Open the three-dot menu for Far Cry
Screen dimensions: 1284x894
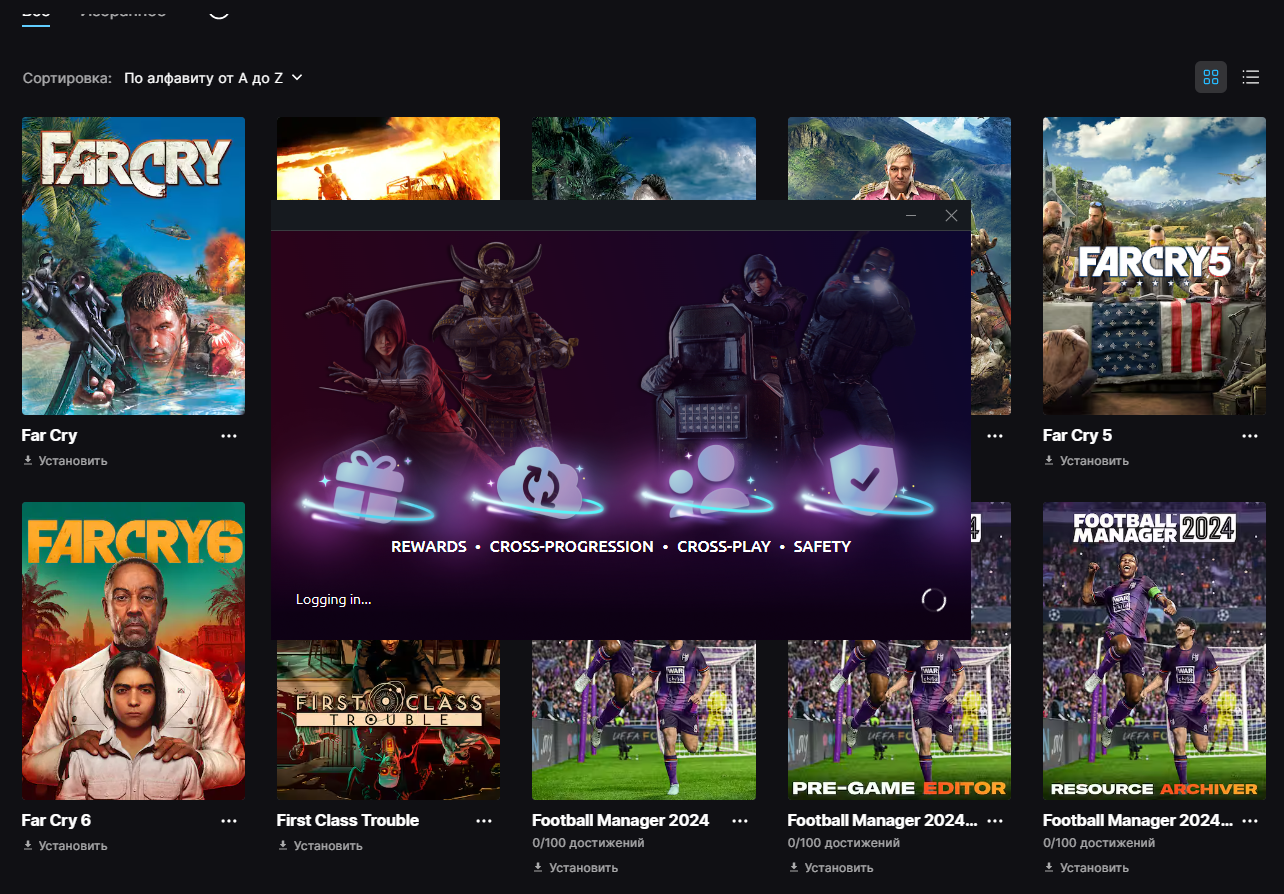click(x=229, y=436)
